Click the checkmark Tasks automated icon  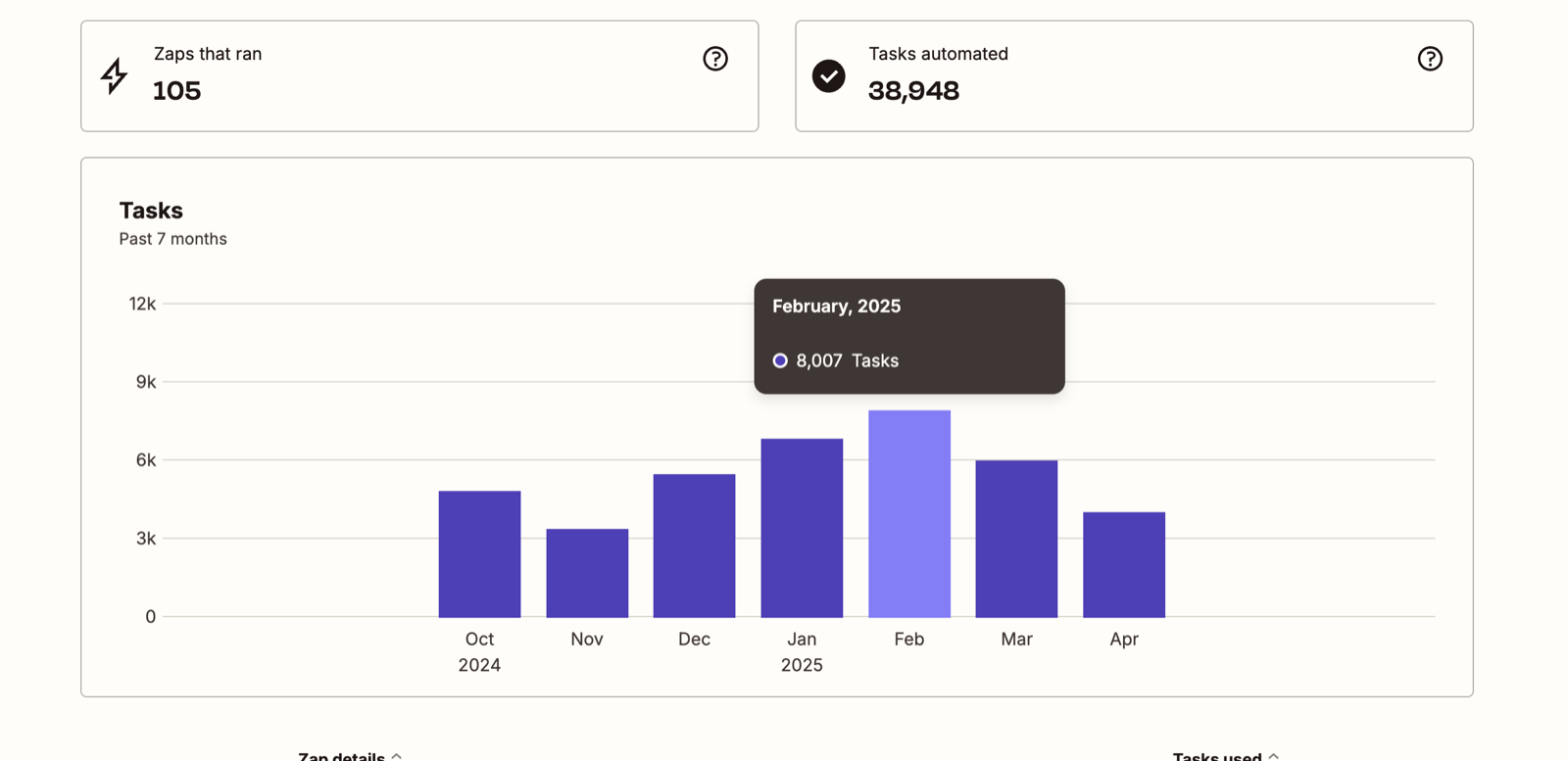(828, 75)
